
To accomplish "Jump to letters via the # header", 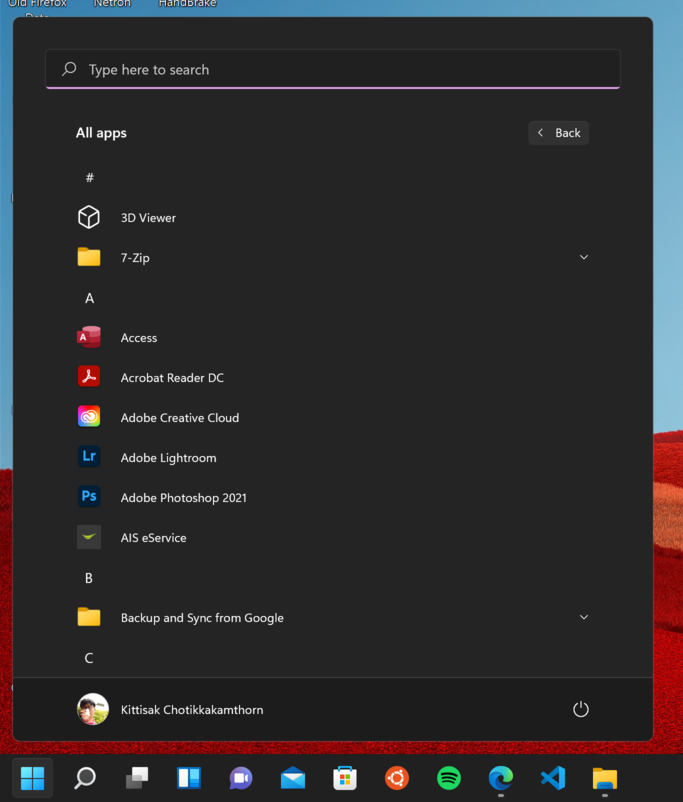I will 90,177.
